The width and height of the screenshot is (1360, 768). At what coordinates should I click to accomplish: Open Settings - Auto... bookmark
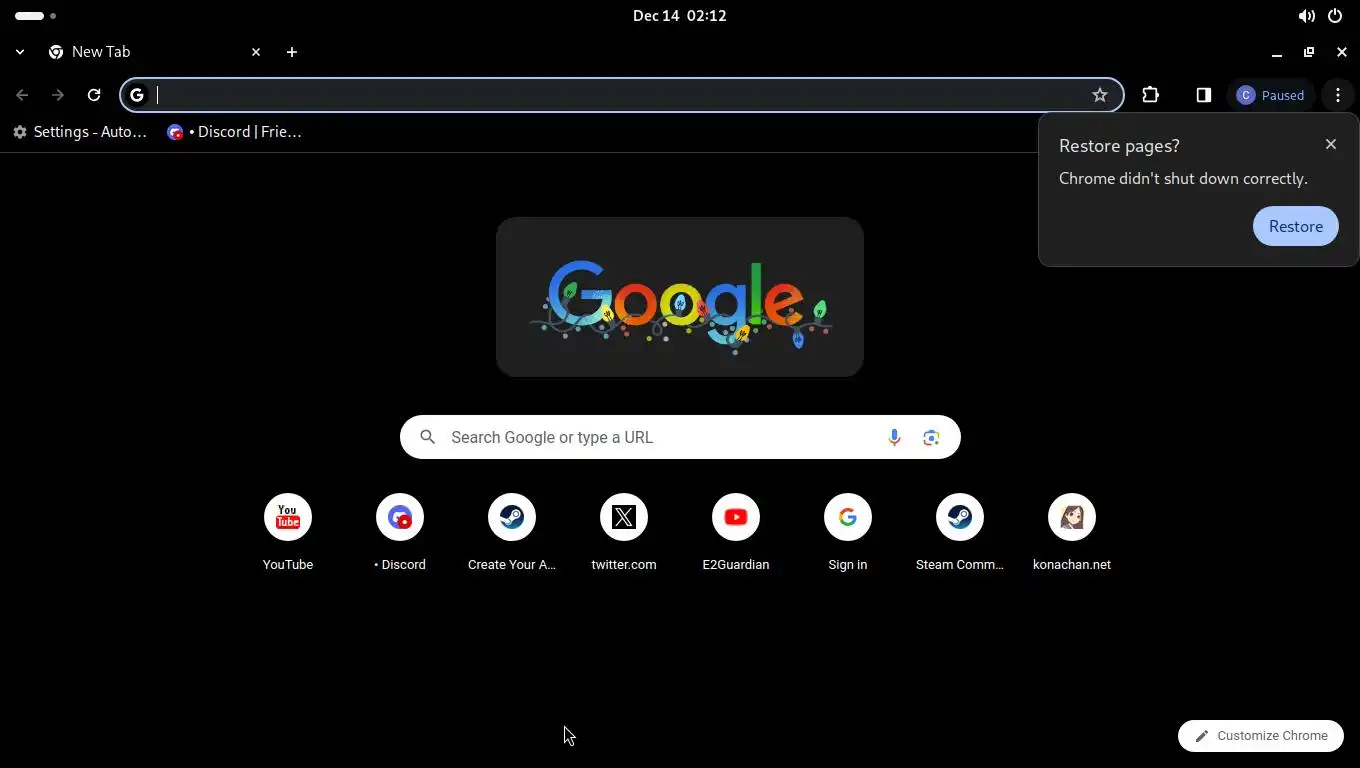pyautogui.click(x=80, y=132)
